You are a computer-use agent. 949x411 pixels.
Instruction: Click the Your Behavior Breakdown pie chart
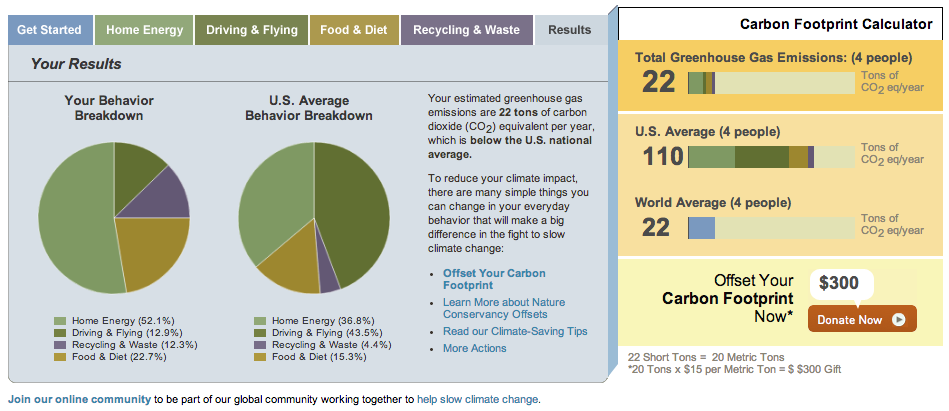114,215
